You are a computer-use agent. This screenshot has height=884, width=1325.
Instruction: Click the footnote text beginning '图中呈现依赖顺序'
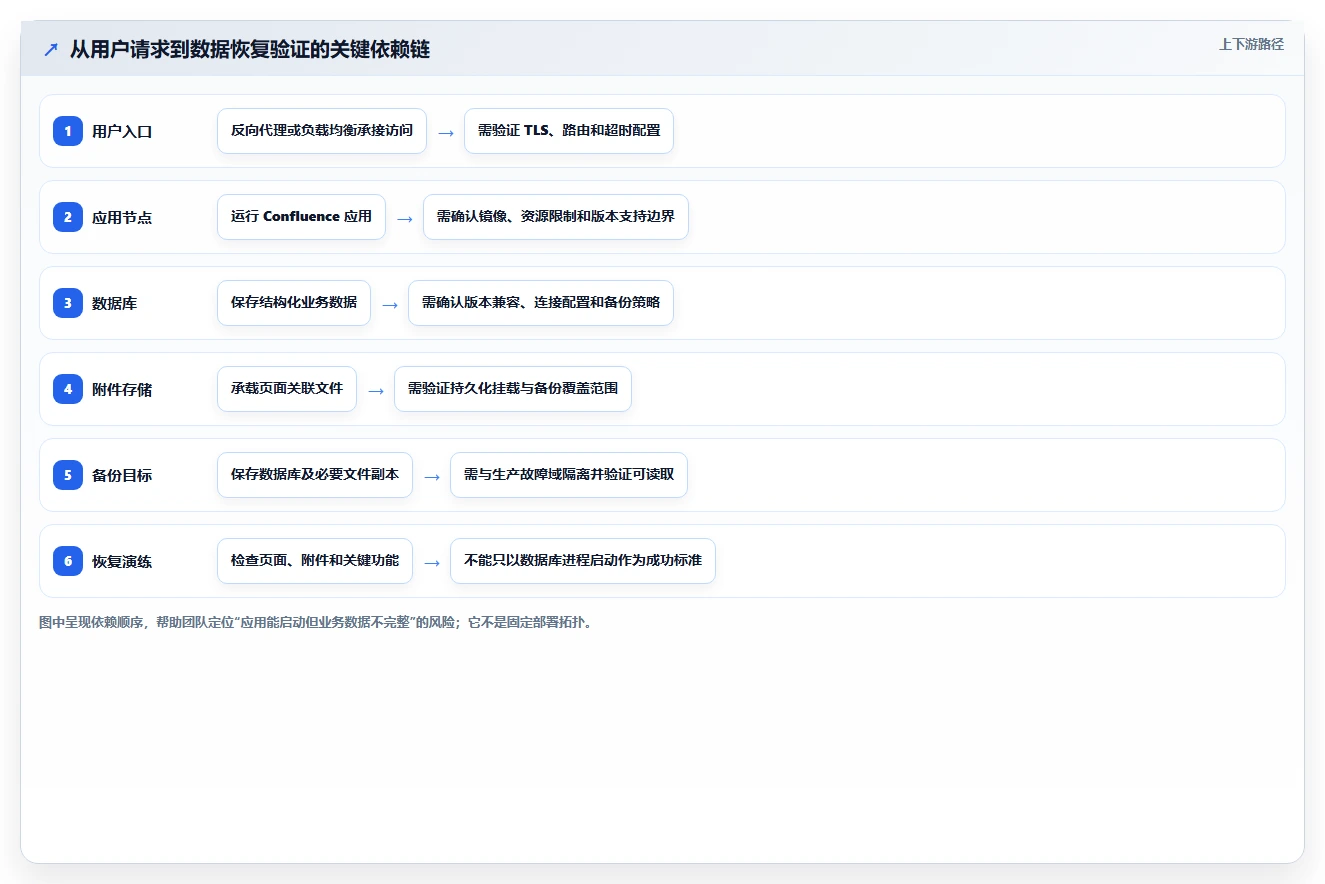pyautogui.click(x=315, y=622)
